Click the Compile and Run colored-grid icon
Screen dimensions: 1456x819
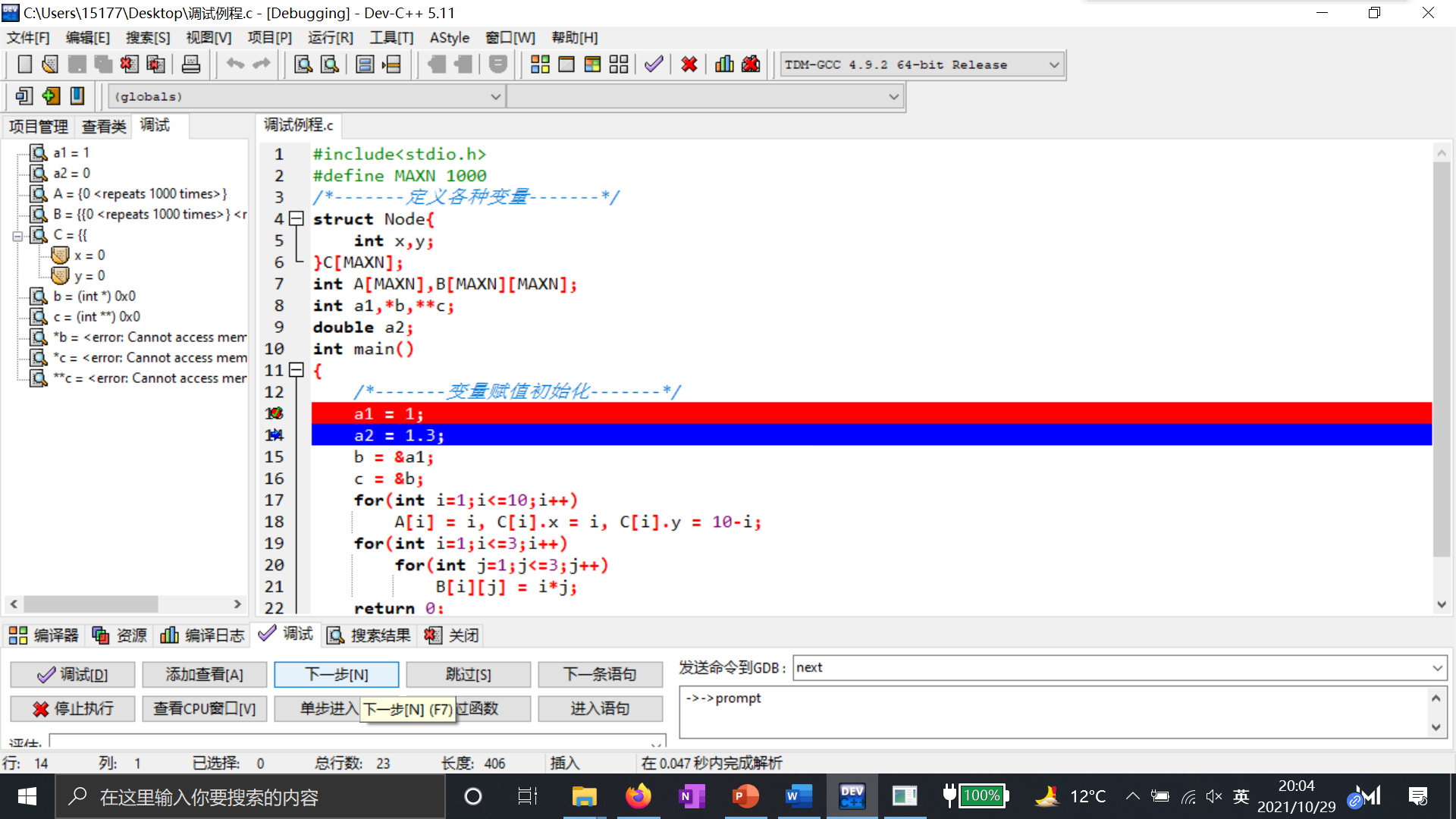[x=592, y=64]
